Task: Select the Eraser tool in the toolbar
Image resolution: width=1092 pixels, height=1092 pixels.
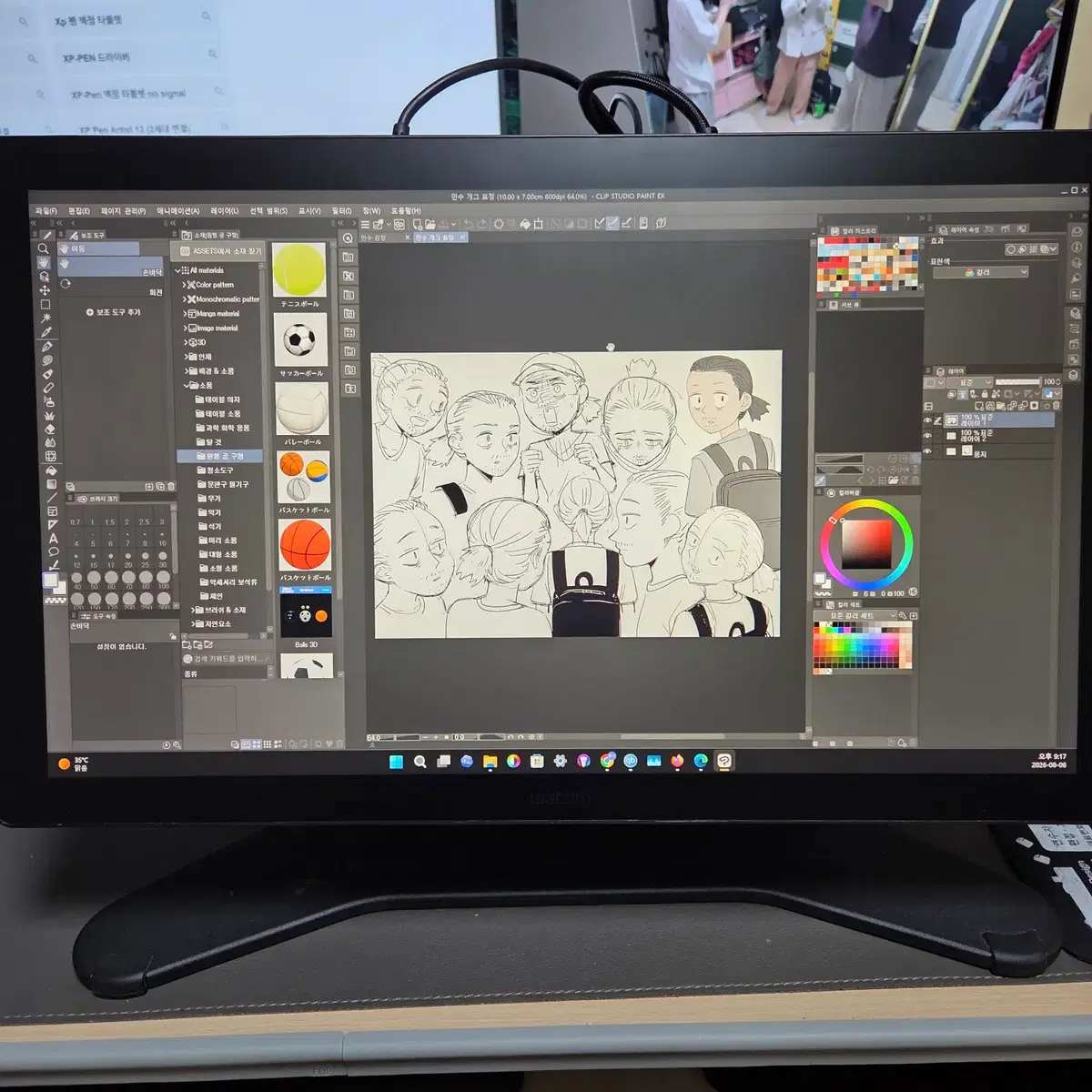Action: click(x=49, y=429)
